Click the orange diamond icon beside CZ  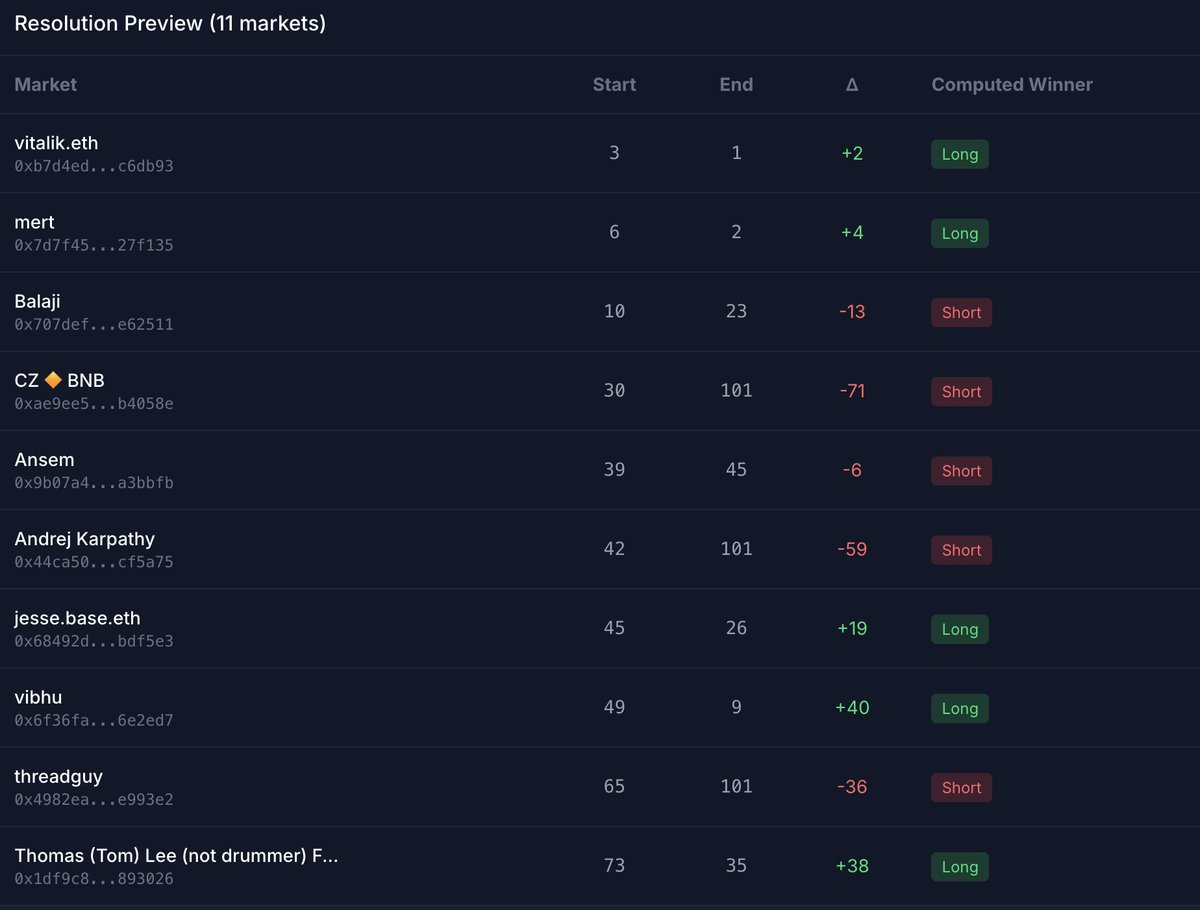point(52,380)
